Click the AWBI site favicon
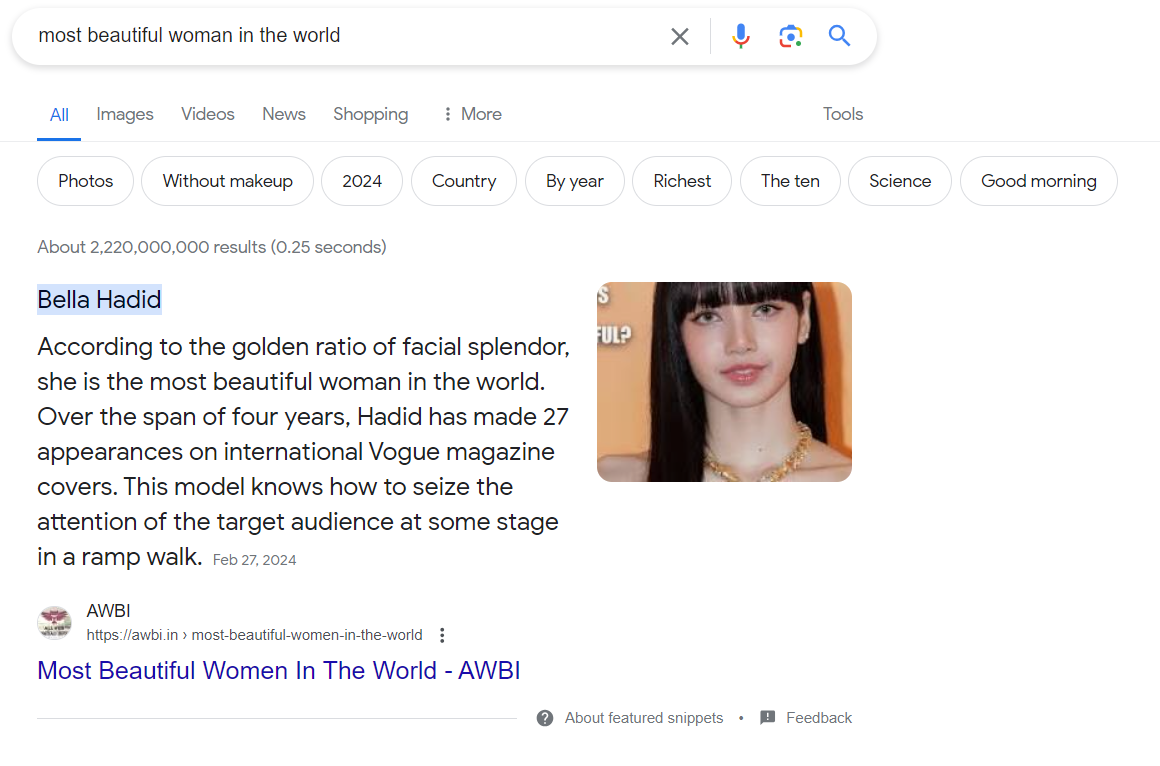 tap(54, 622)
